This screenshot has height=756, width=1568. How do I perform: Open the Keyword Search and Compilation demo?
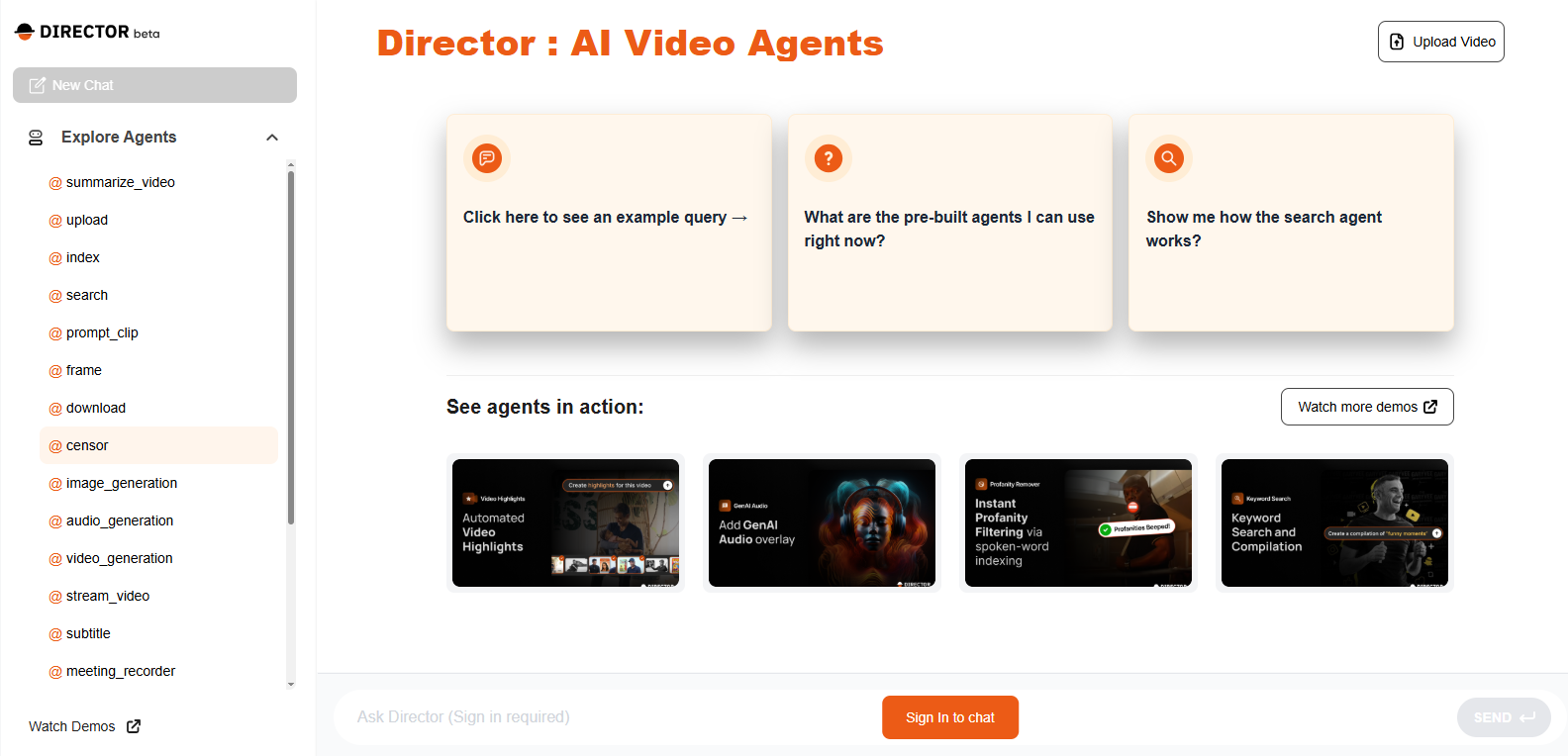coord(1334,523)
